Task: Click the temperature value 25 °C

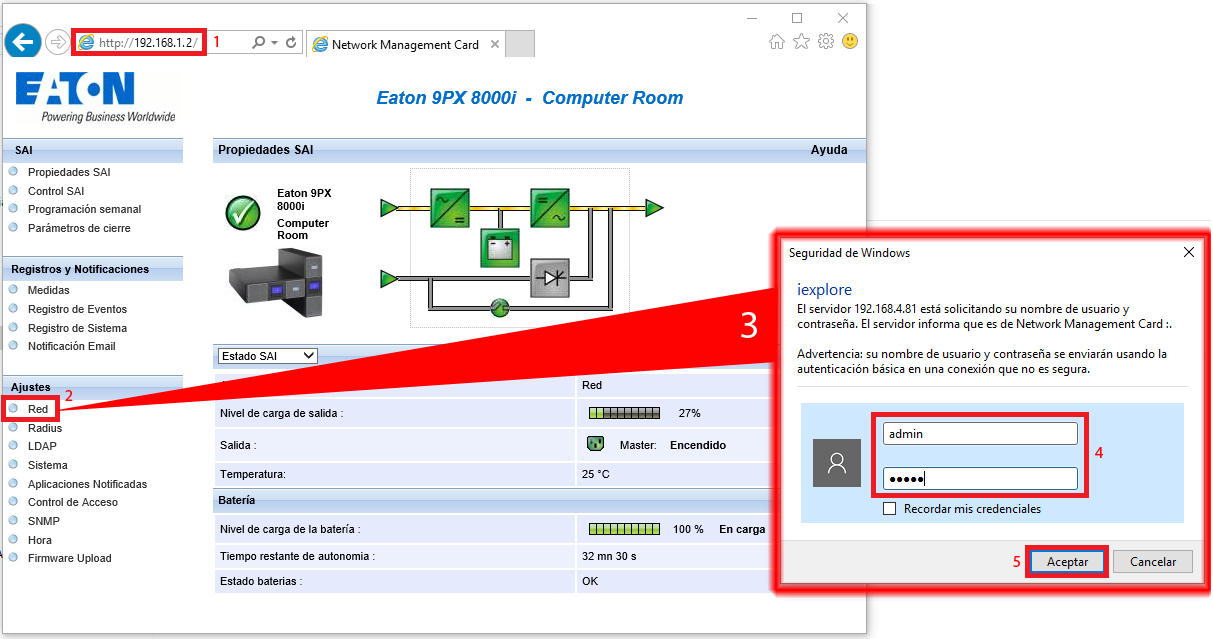Action: [x=596, y=474]
